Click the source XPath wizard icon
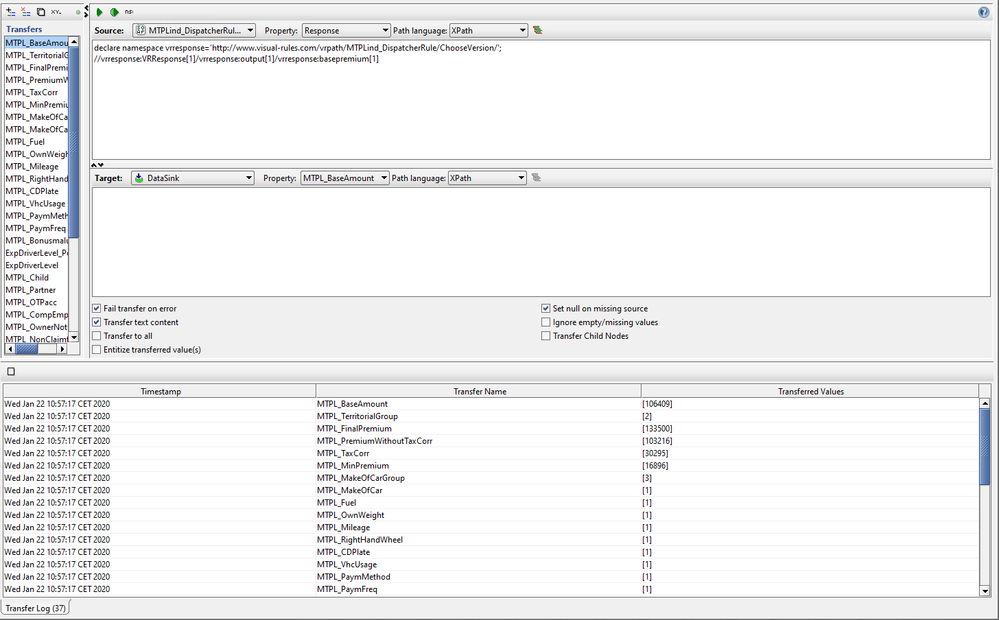Screen dimensions: 999x620 point(538,31)
